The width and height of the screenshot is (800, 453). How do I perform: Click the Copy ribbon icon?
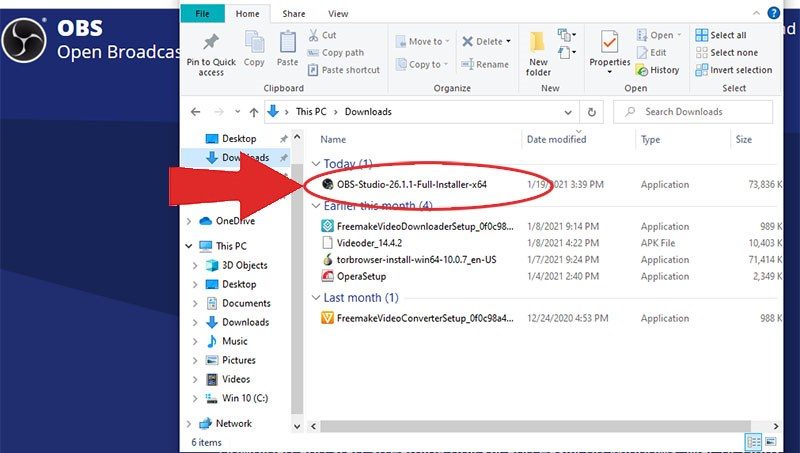(x=254, y=42)
